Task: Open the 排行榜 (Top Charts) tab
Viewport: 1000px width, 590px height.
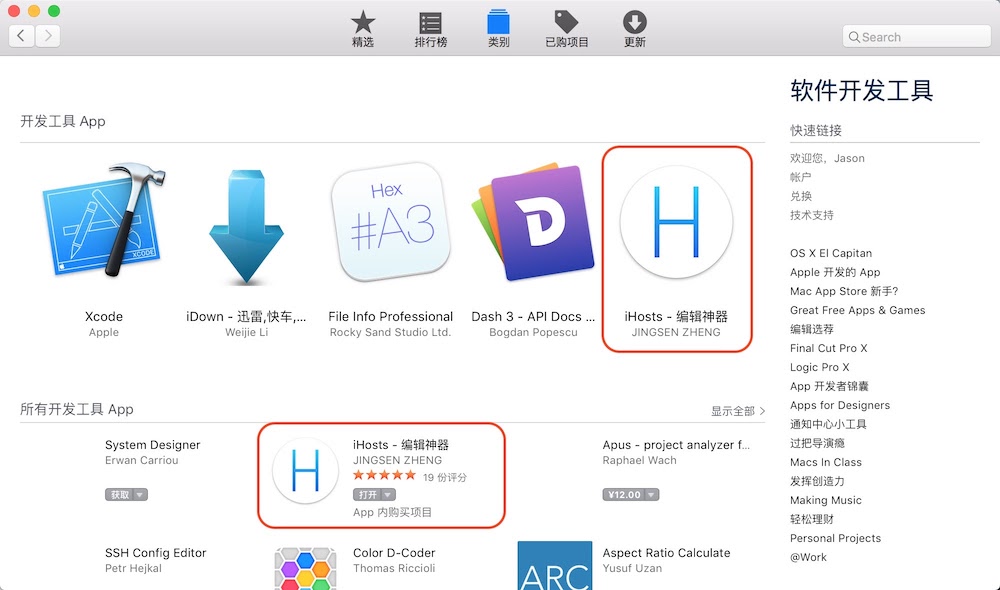Action: pos(430,29)
